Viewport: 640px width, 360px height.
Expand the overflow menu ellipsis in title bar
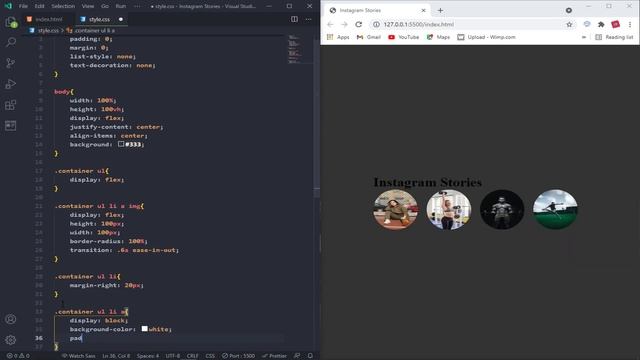point(137,6)
